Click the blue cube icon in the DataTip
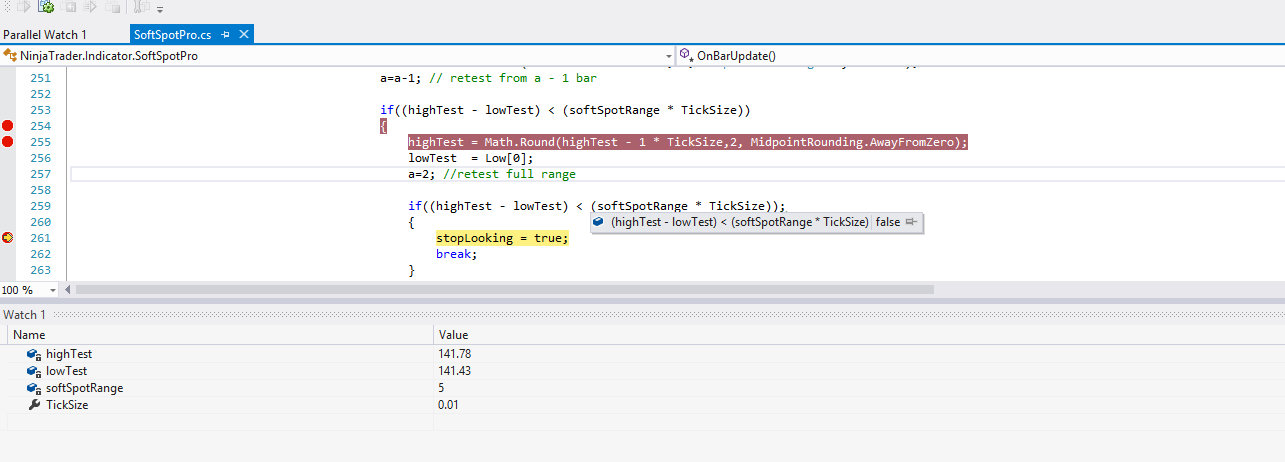 [x=599, y=222]
